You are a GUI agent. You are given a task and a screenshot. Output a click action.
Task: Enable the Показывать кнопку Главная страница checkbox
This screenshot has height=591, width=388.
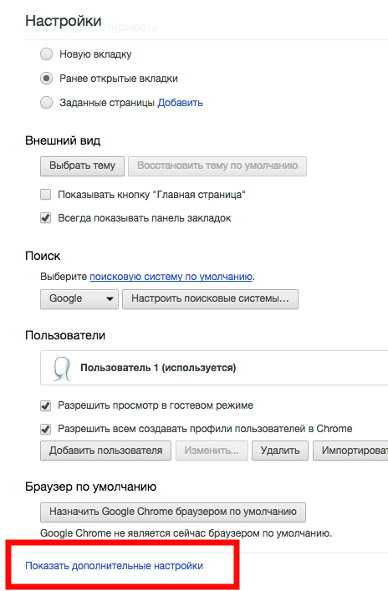coord(46,195)
